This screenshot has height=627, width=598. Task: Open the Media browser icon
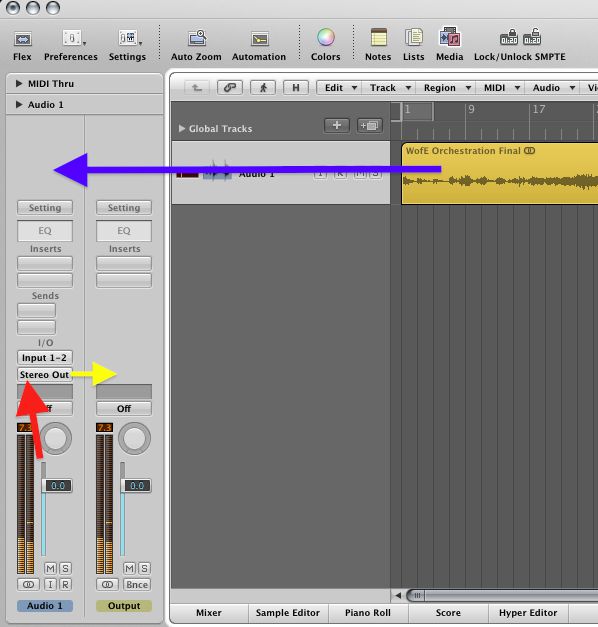point(450,38)
